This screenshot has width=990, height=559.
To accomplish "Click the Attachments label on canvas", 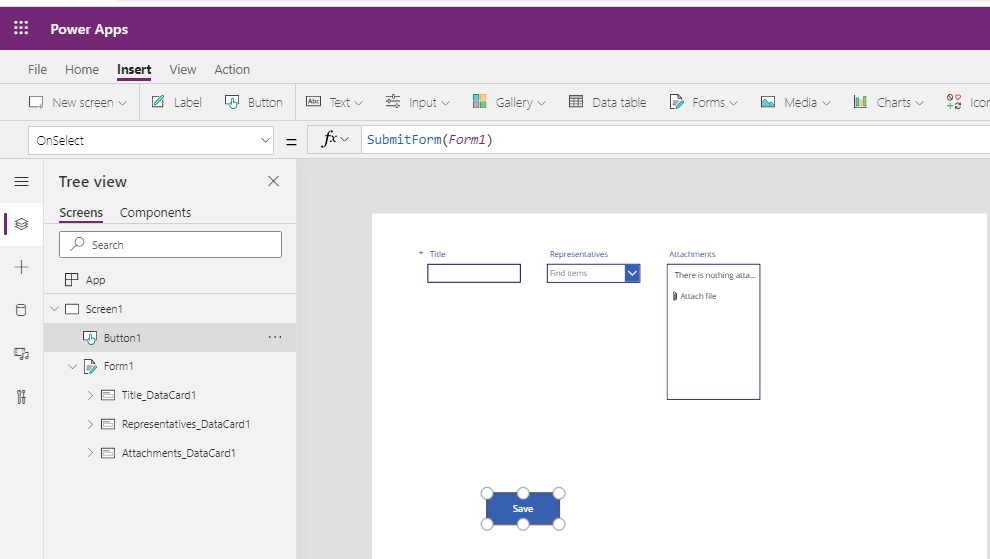I will (692, 254).
